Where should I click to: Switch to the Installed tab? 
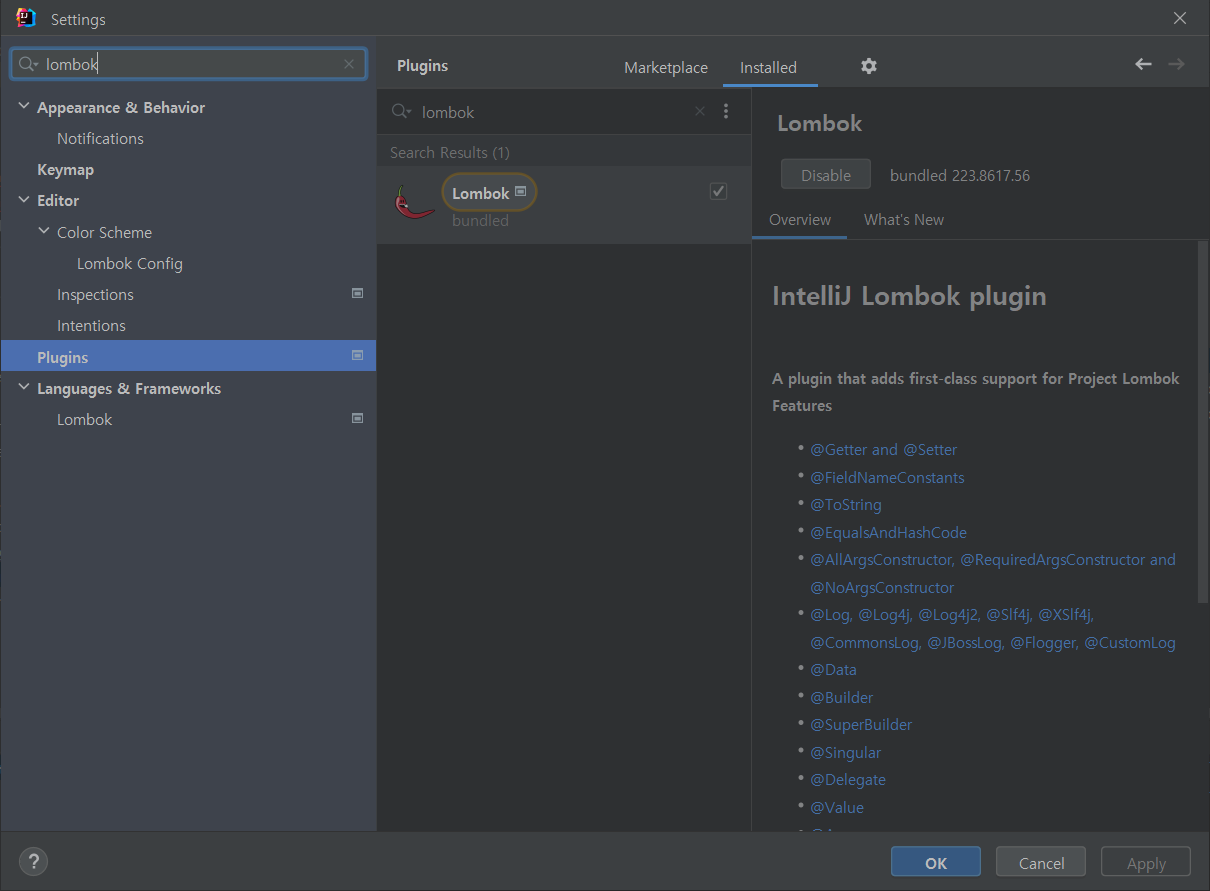coord(768,68)
